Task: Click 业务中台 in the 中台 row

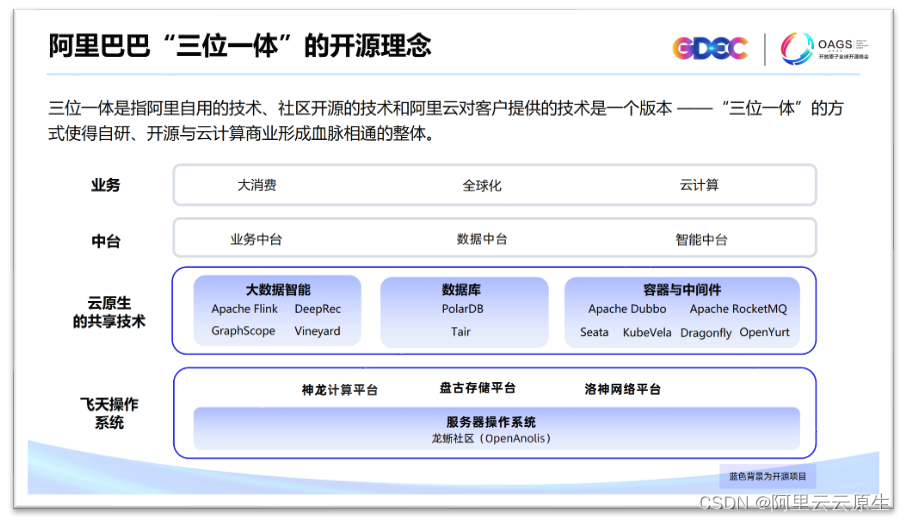Action: tap(256, 239)
